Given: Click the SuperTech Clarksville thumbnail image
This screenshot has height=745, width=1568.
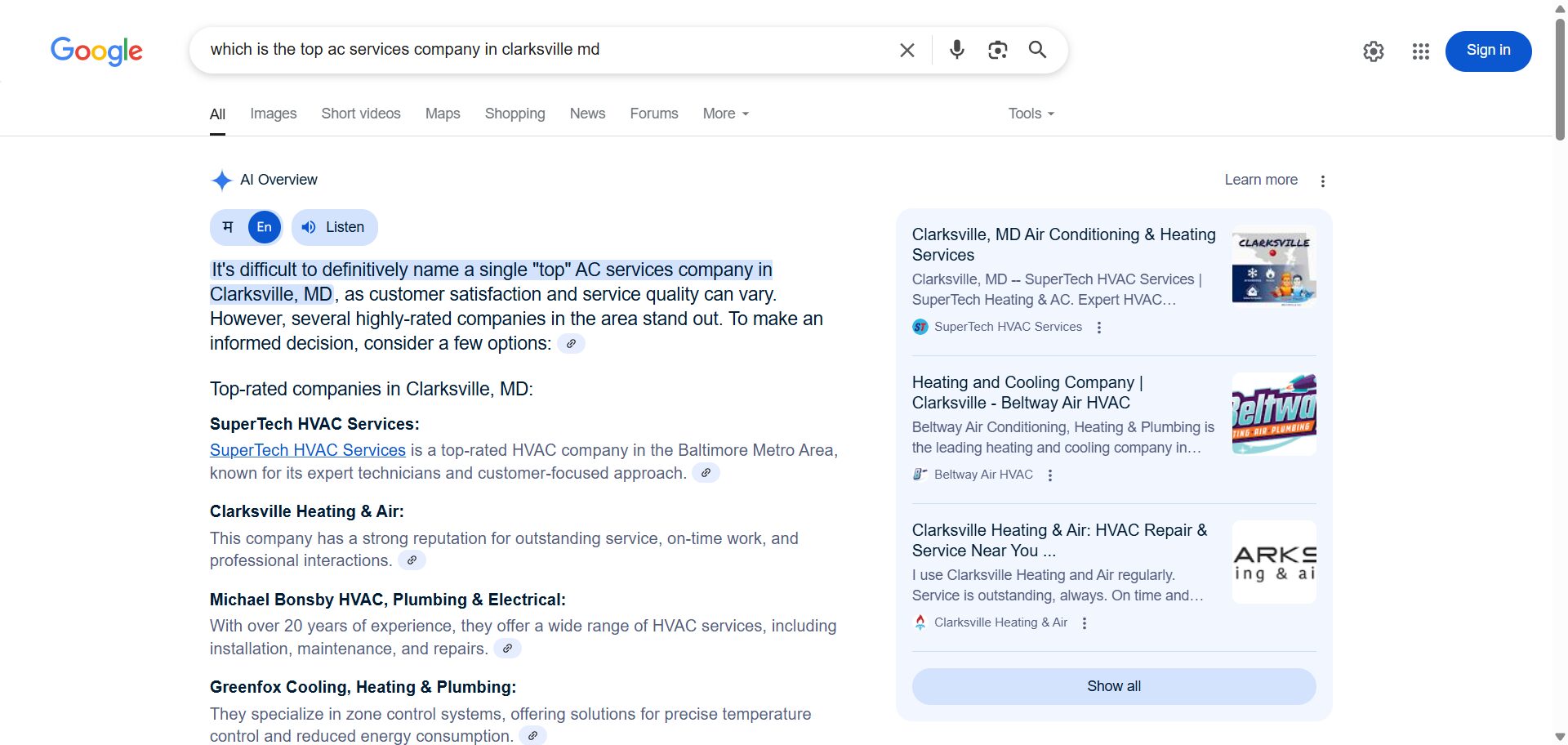Looking at the screenshot, I should (x=1274, y=266).
